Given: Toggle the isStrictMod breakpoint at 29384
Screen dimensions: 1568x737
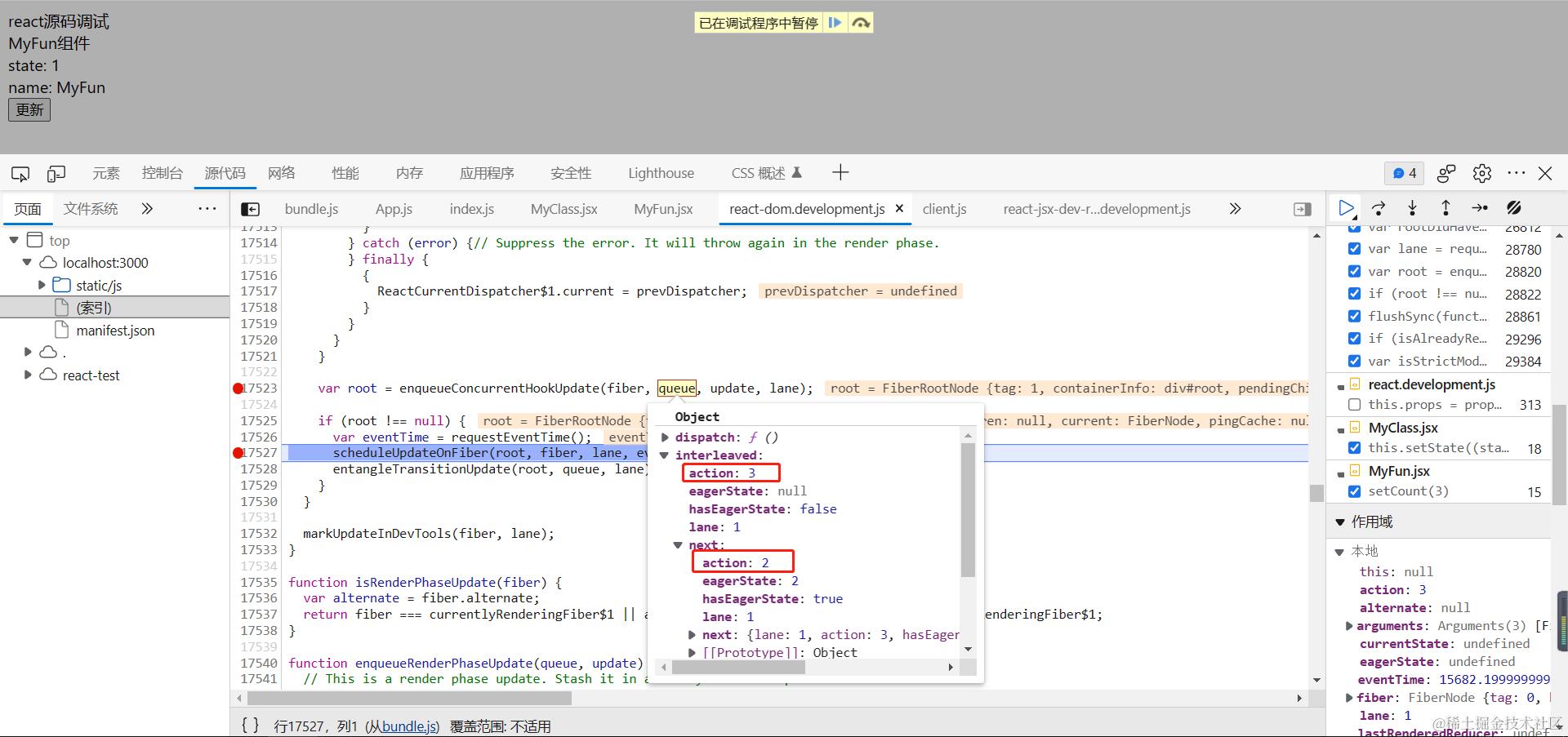Looking at the screenshot, I should point(1355,361).
